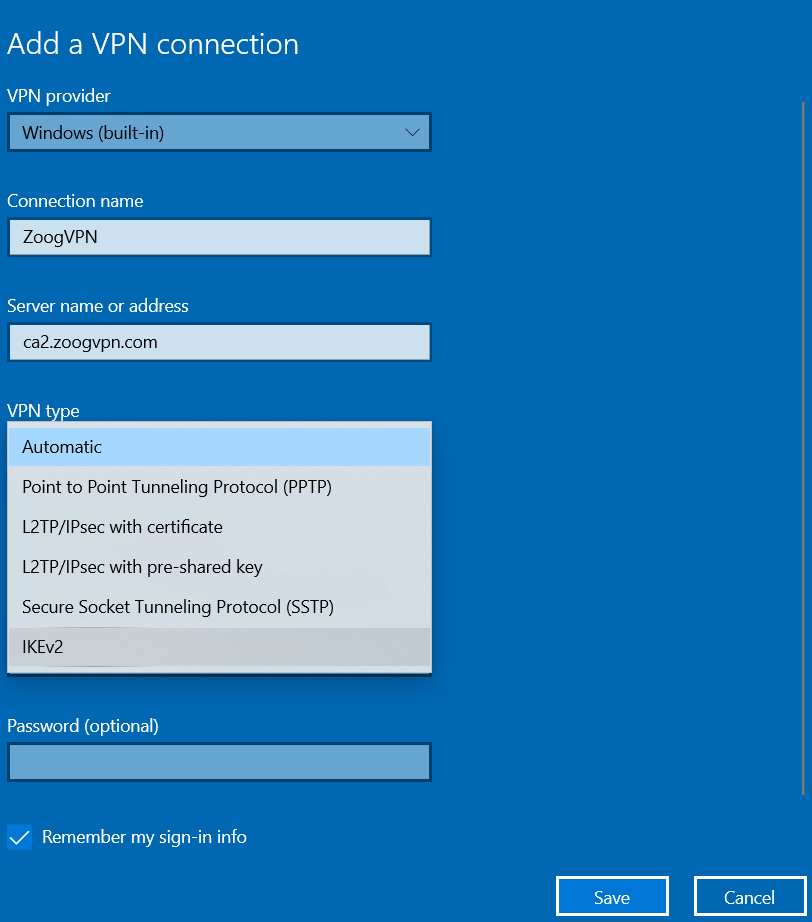Click the server address field with ca2.zoogvpn.com
This screenshot has width=812, height=922.
pos(219,342)
